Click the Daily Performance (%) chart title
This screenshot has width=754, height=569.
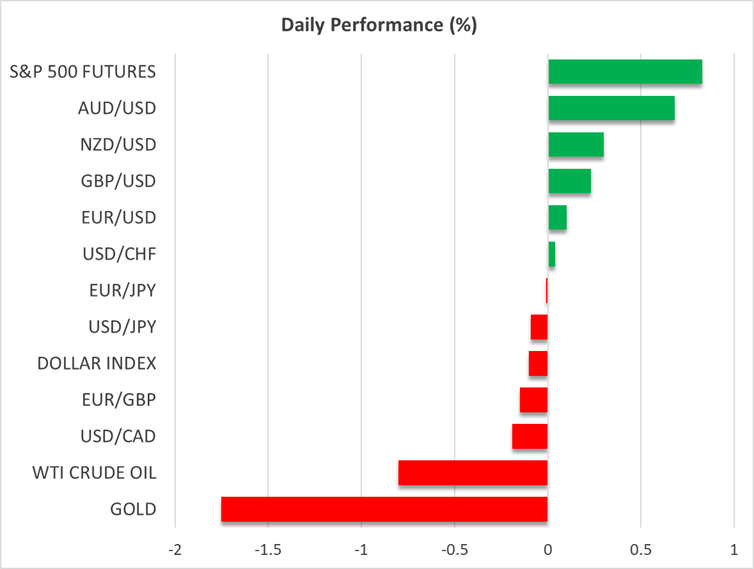[377, 26]
